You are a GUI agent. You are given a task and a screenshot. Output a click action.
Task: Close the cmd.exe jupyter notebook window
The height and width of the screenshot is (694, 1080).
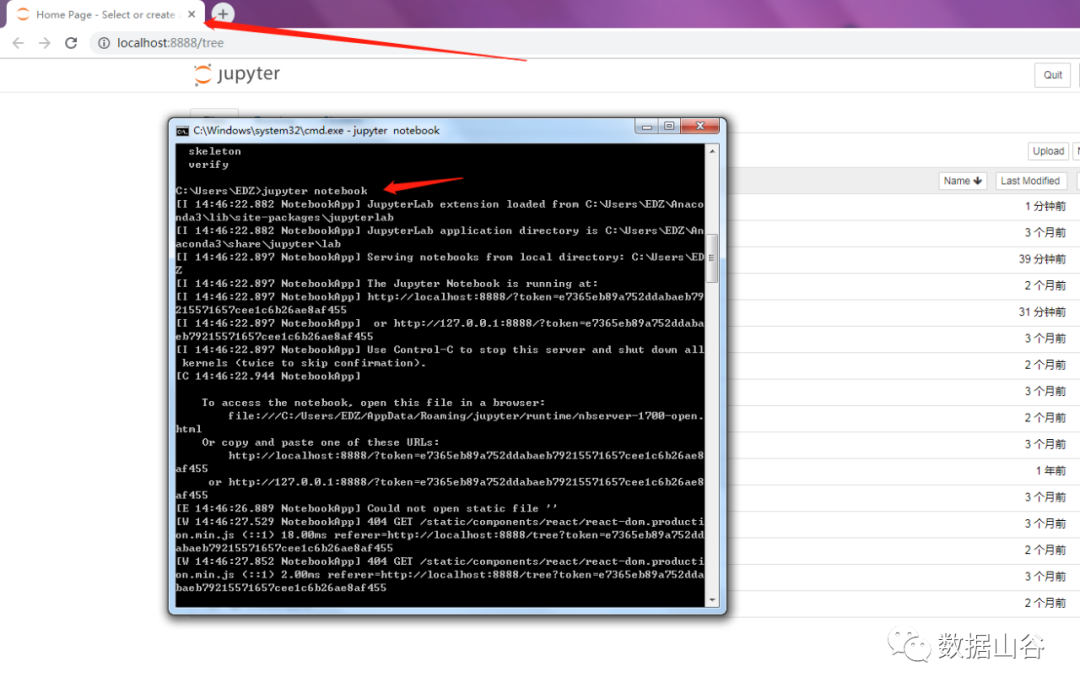(700, 126)
